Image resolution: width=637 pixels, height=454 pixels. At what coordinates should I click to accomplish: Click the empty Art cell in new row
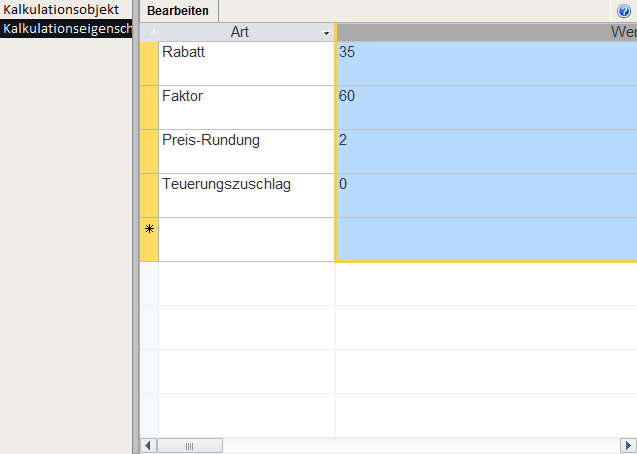pyautogui.click(x=246, y=239)
